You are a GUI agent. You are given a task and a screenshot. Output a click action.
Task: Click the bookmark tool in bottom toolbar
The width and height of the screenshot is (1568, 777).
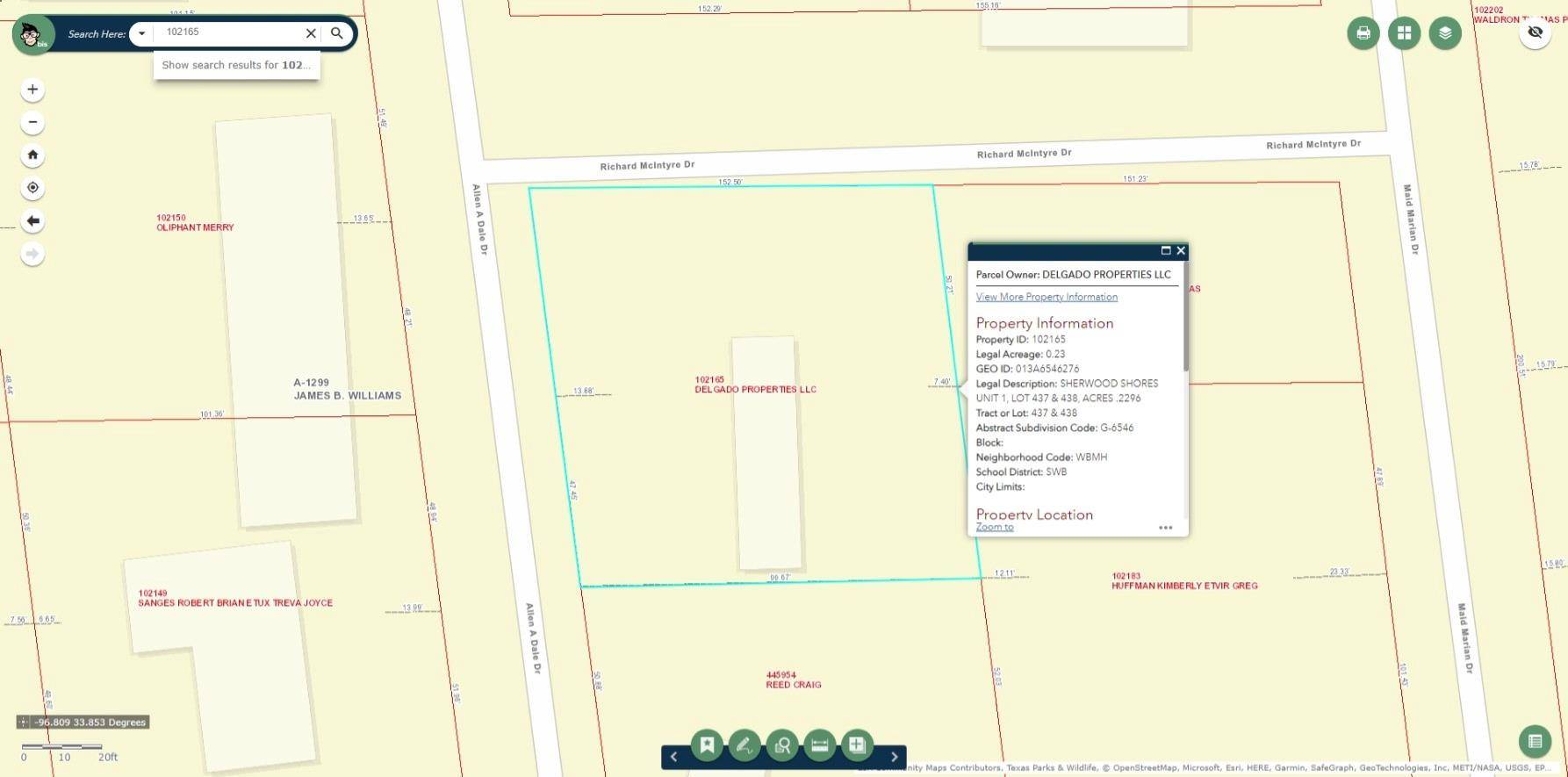point(707,745)
